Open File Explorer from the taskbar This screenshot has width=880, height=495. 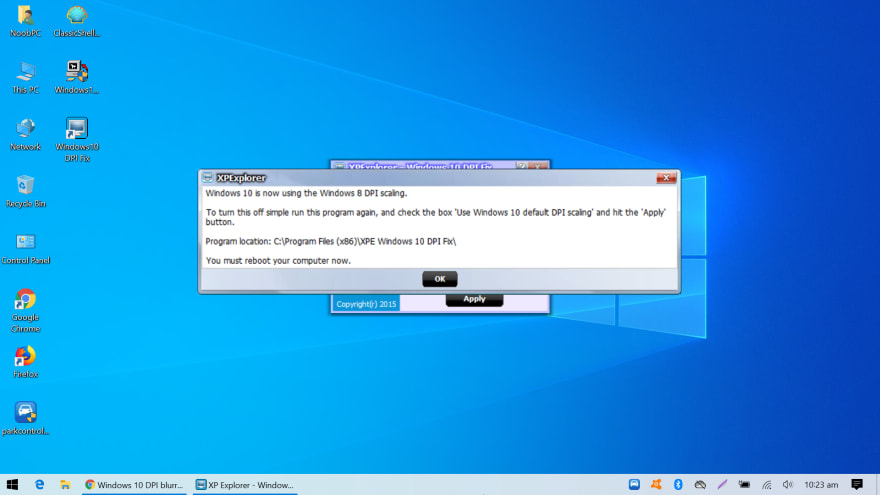coord(65,484)
